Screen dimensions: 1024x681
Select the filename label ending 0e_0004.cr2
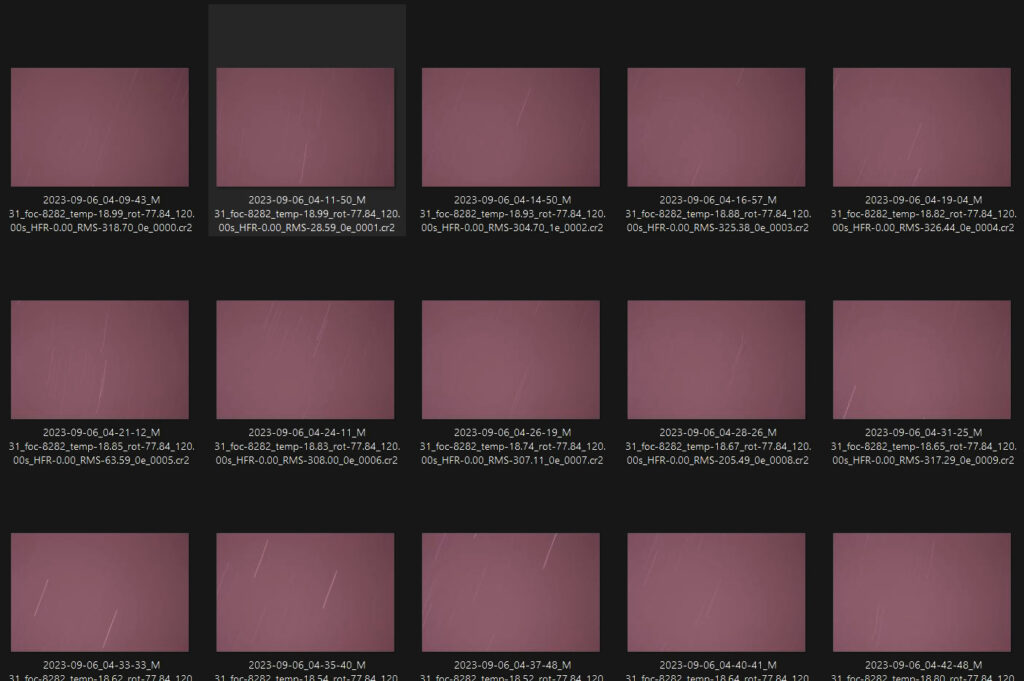point(921,214)
